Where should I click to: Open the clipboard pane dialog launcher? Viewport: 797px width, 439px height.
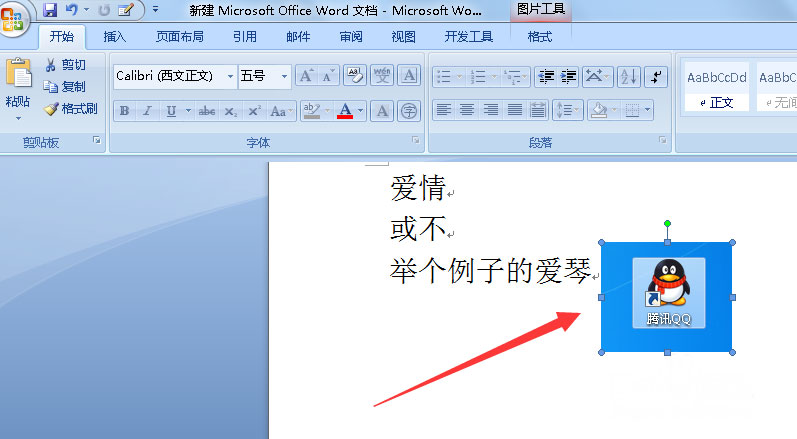tap(97, 140)
